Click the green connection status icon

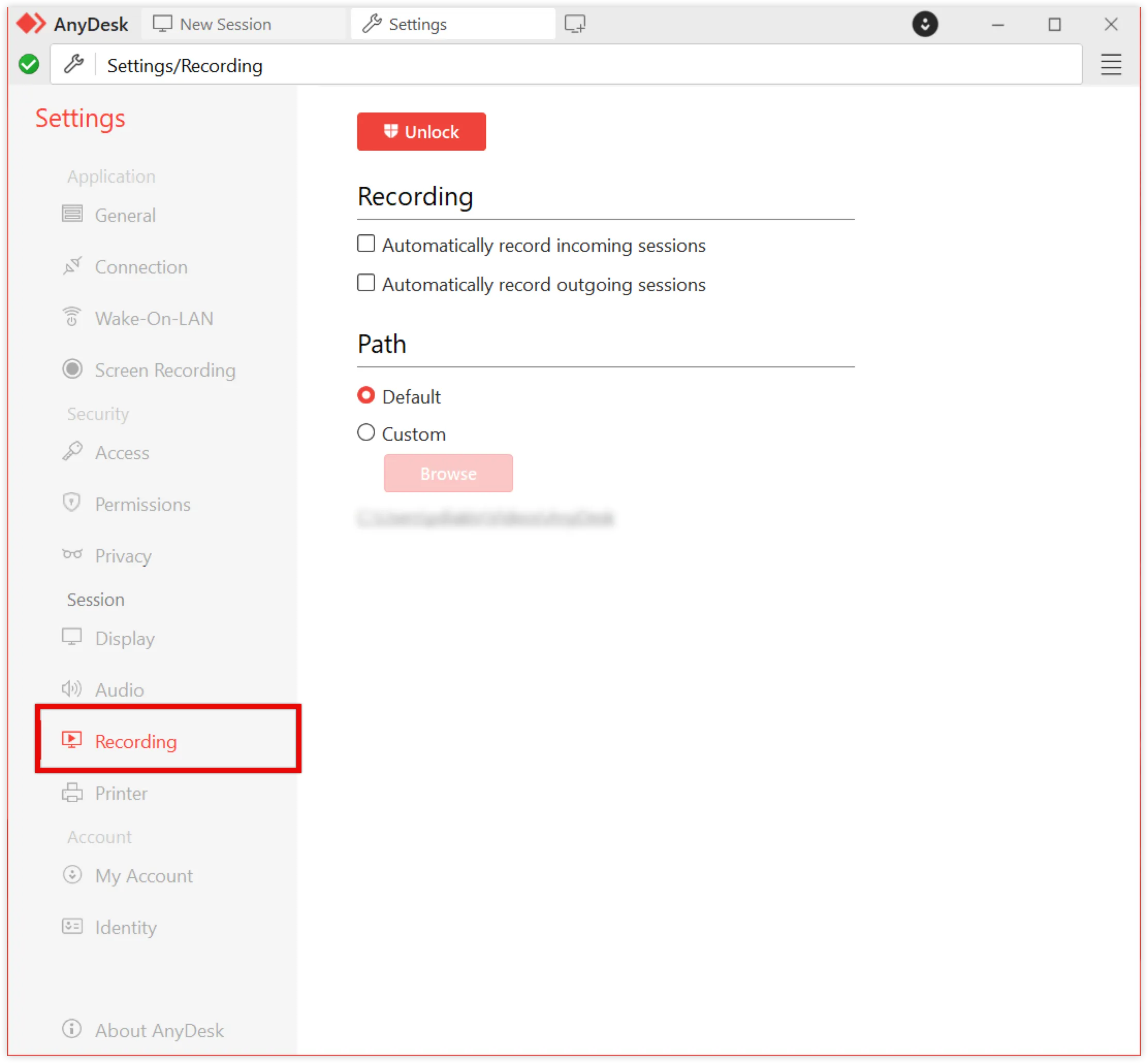pos(29,64)
